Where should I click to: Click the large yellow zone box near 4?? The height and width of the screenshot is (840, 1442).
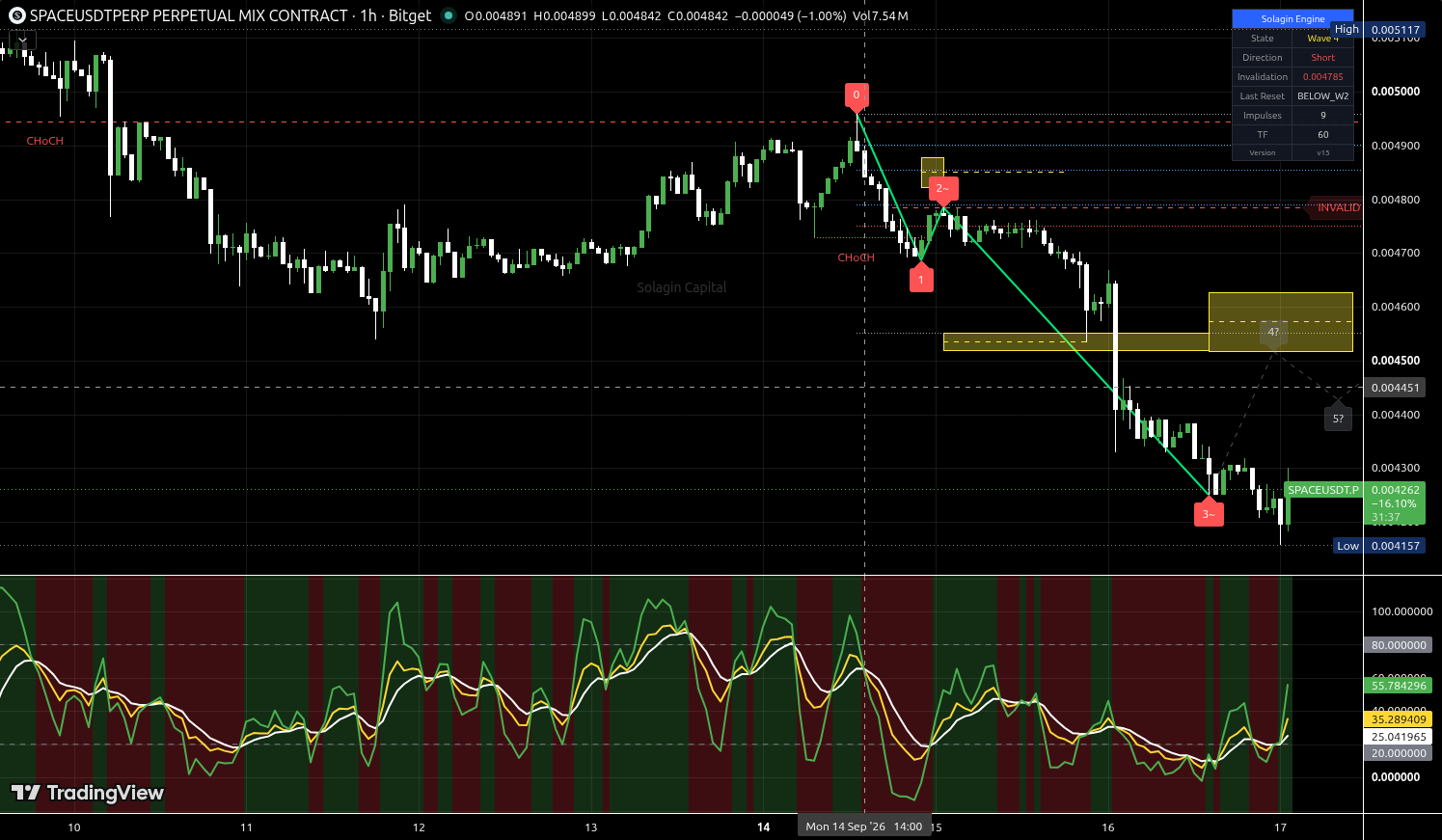[x=1281, y=322]
